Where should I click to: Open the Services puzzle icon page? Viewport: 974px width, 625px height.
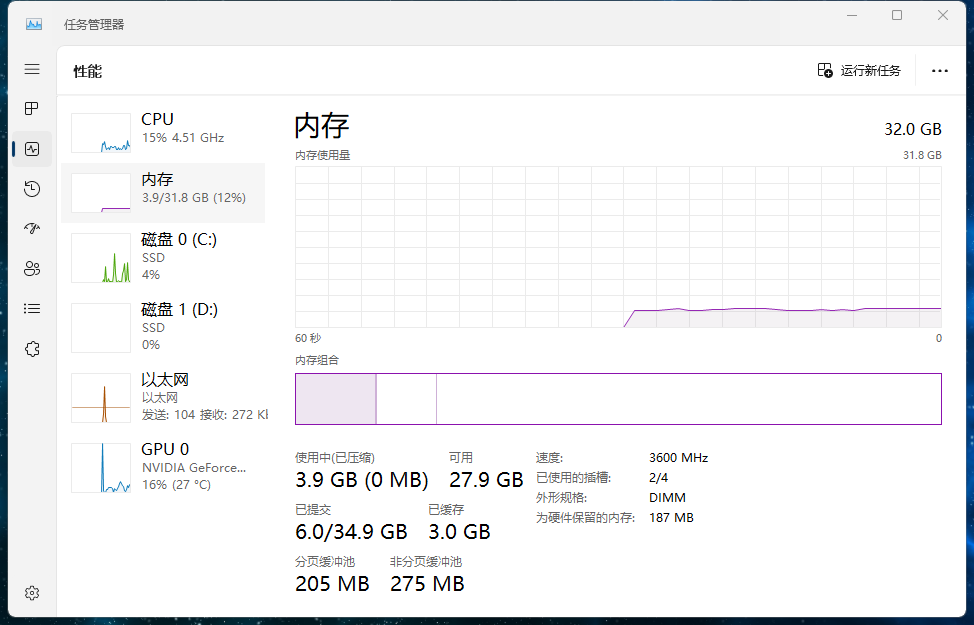coord(32,348)
